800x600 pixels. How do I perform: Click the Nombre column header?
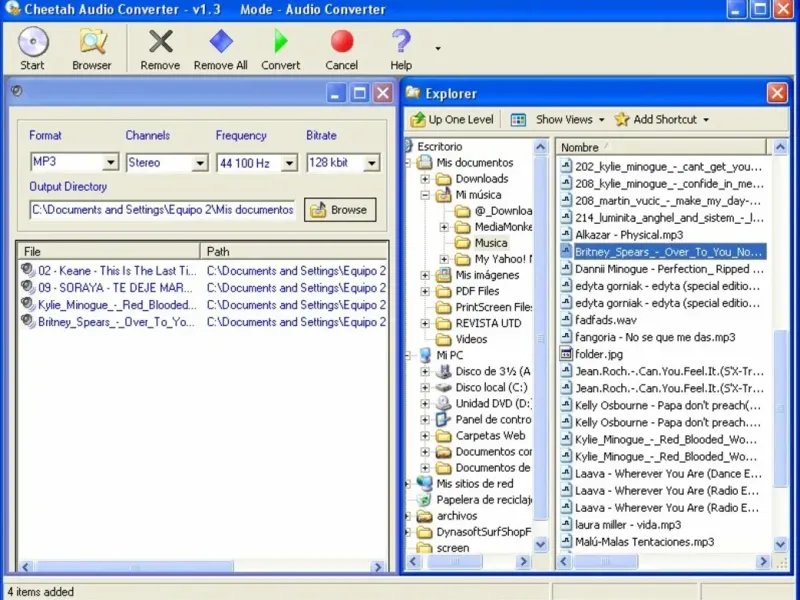580,147
